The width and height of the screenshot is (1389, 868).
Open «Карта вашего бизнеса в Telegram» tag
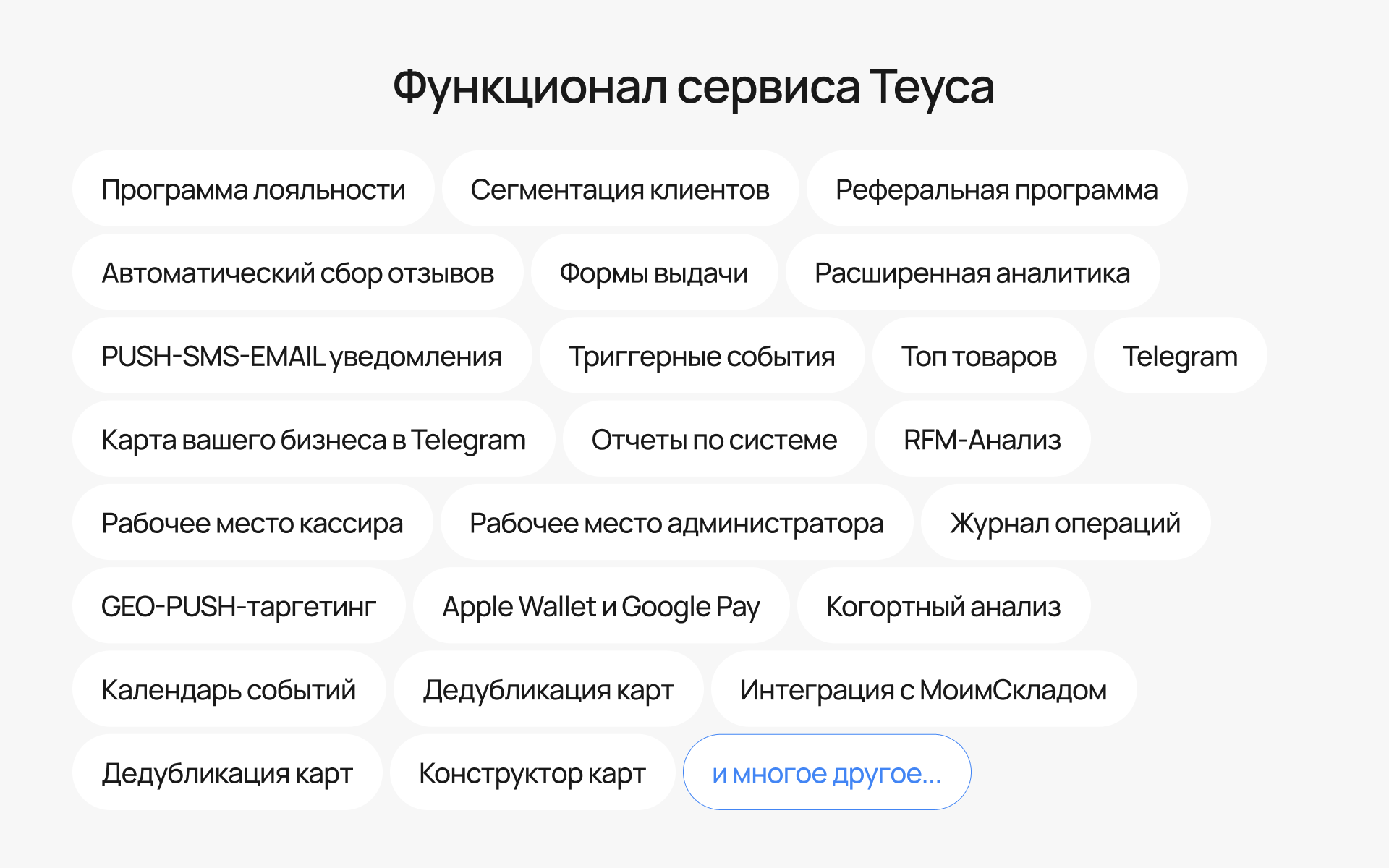[x=314, y=438]
